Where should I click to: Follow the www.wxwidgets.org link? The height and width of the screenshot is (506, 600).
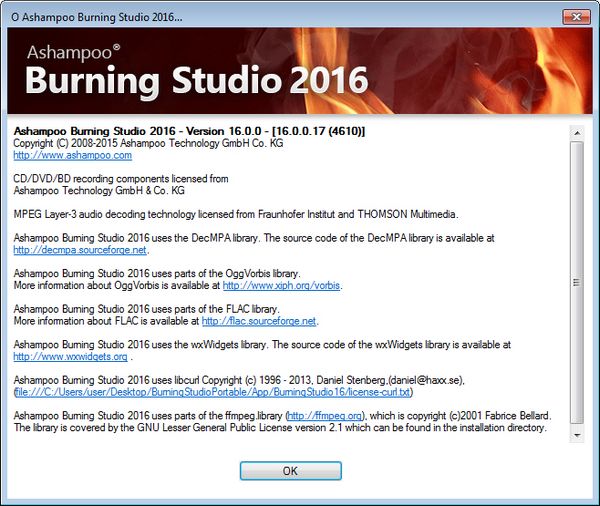(x=70, y=357)
